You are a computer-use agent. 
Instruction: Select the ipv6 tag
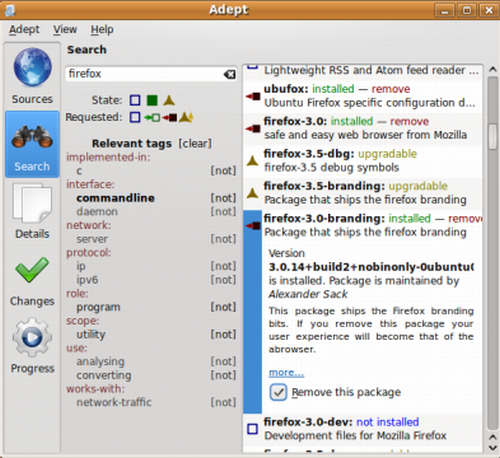click(87, 280)
